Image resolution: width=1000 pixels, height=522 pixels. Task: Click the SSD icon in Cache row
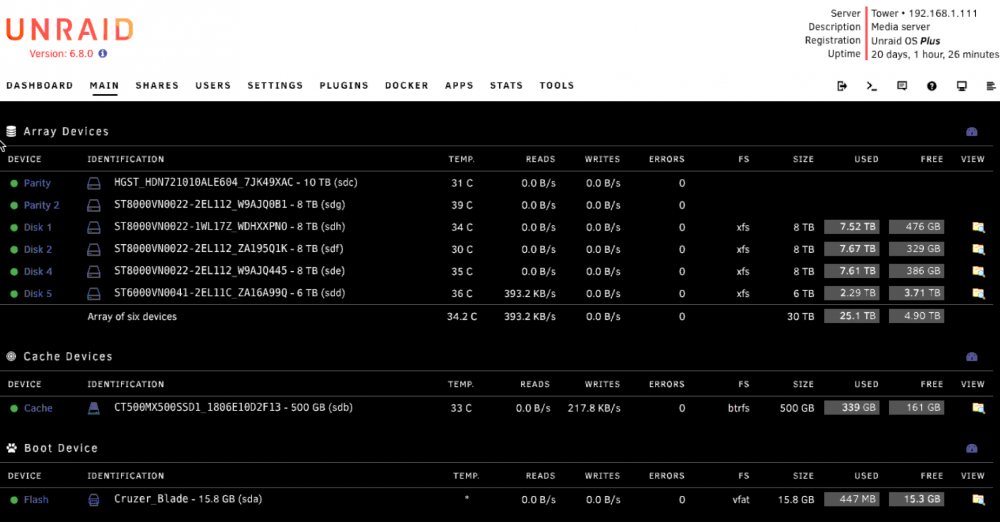pos(94,408)
